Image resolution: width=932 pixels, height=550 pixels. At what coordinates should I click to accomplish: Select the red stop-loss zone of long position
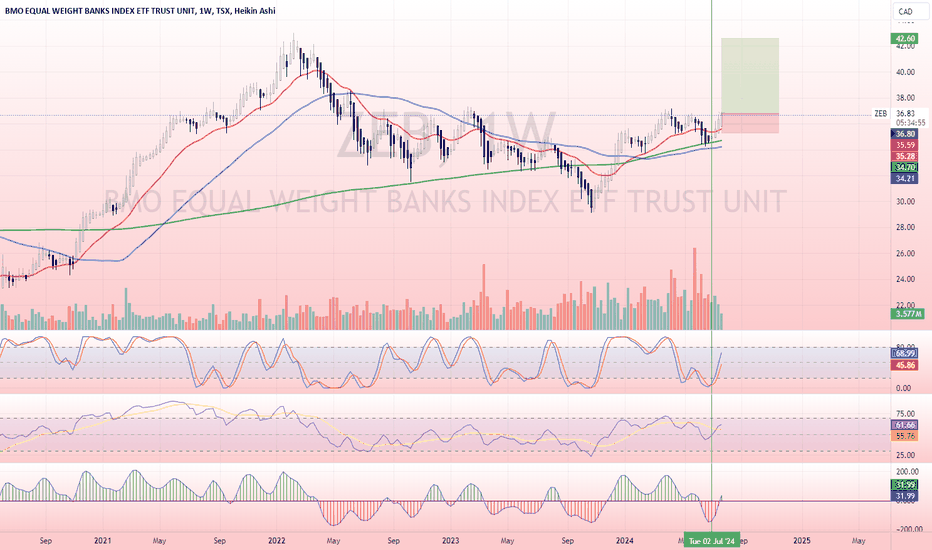click(x=750, y=123)
